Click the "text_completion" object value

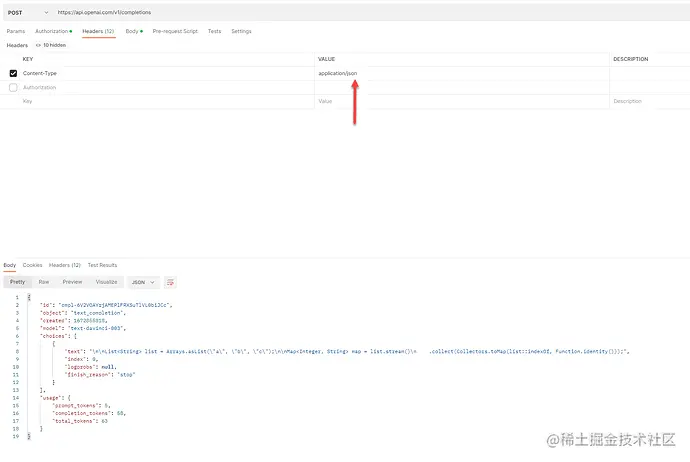99,313
